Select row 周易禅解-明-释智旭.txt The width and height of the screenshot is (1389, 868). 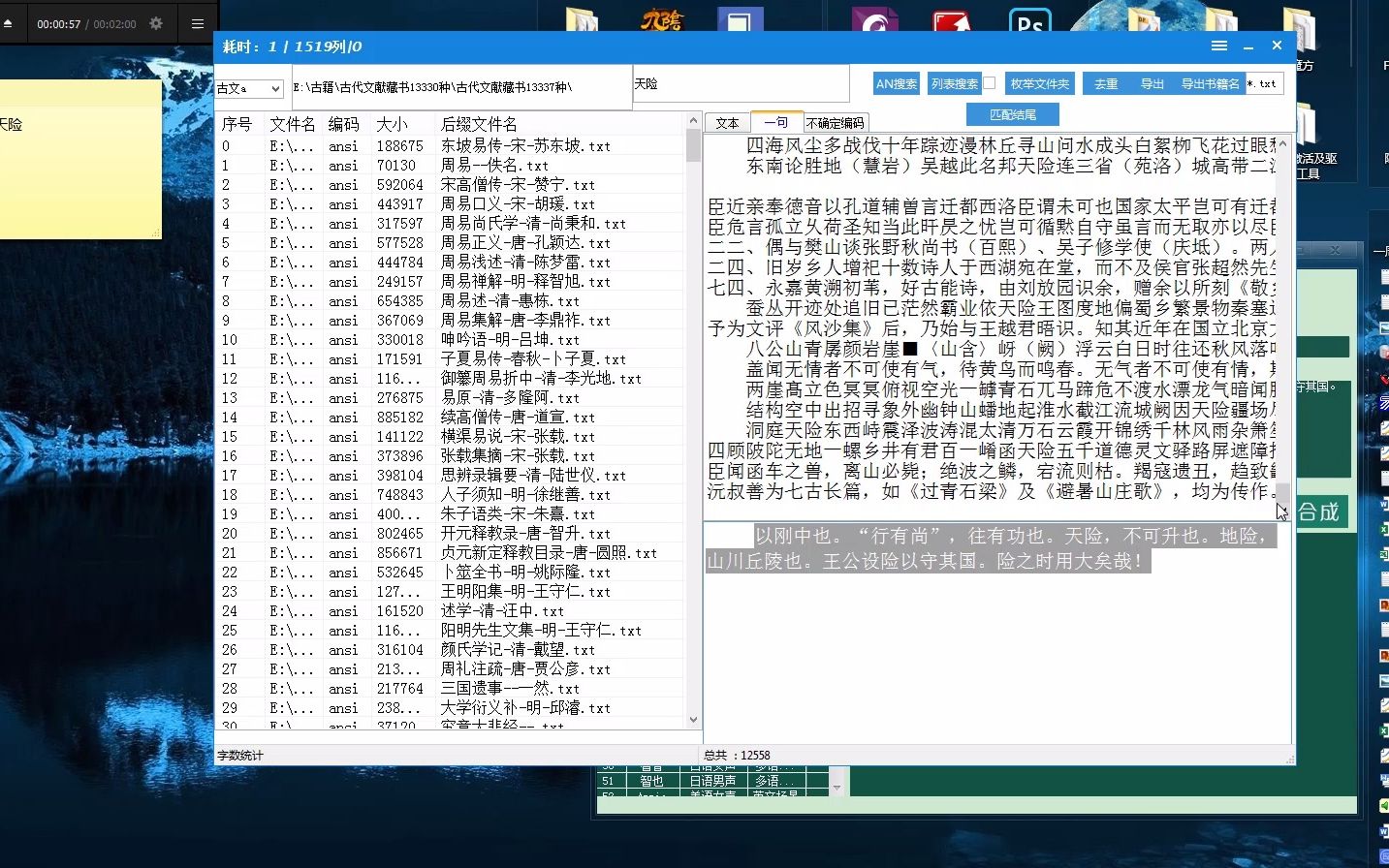pyautogui.click(x=451, y=282)
